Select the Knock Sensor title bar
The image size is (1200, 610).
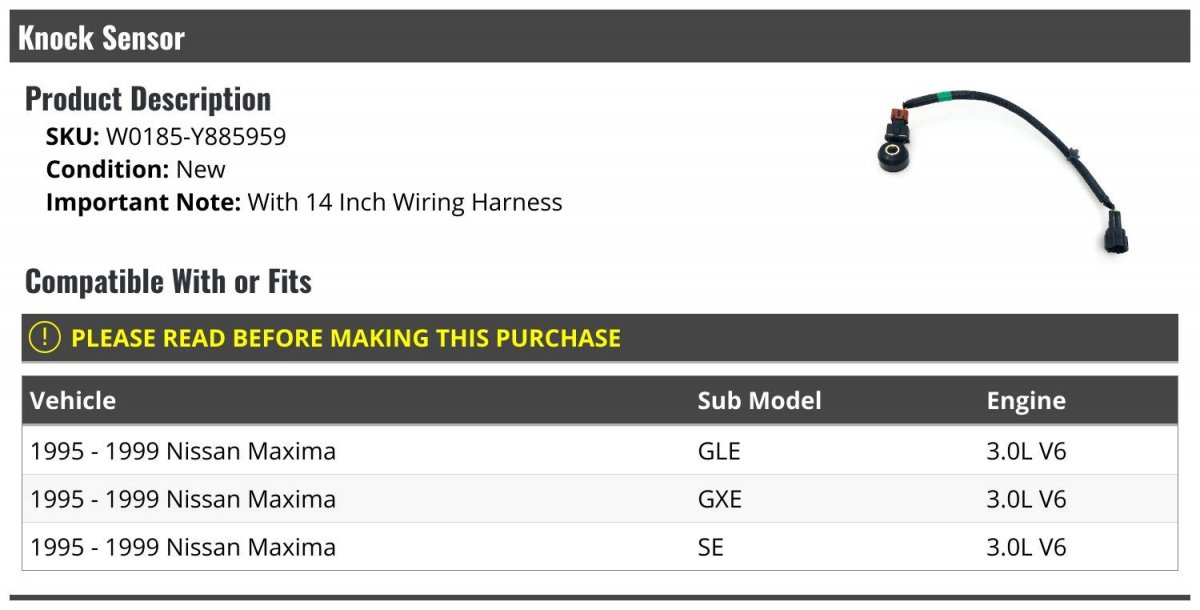[x=600, y=38]
